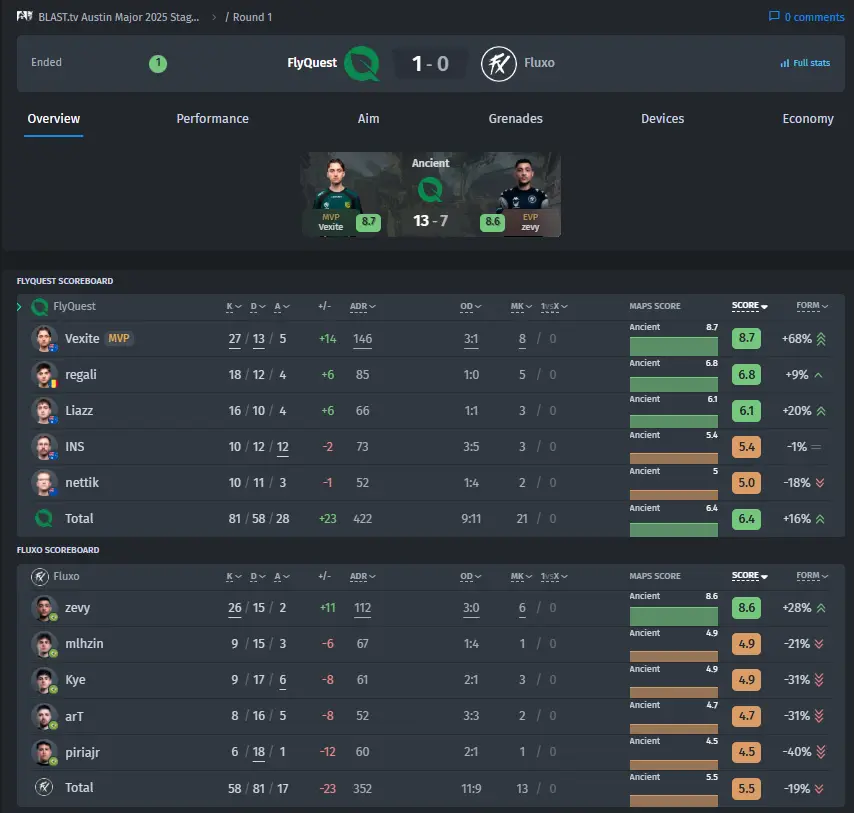The width and height of the screenshot is (854, 813).
Task: Click piriajr's player avatar
Action: pos(44,751)
